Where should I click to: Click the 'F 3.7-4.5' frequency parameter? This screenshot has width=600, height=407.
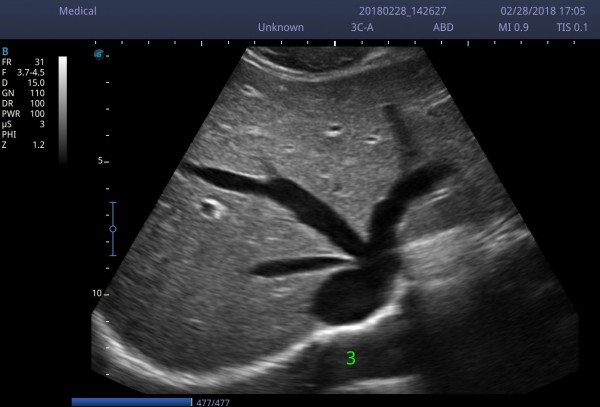(23, 72)
